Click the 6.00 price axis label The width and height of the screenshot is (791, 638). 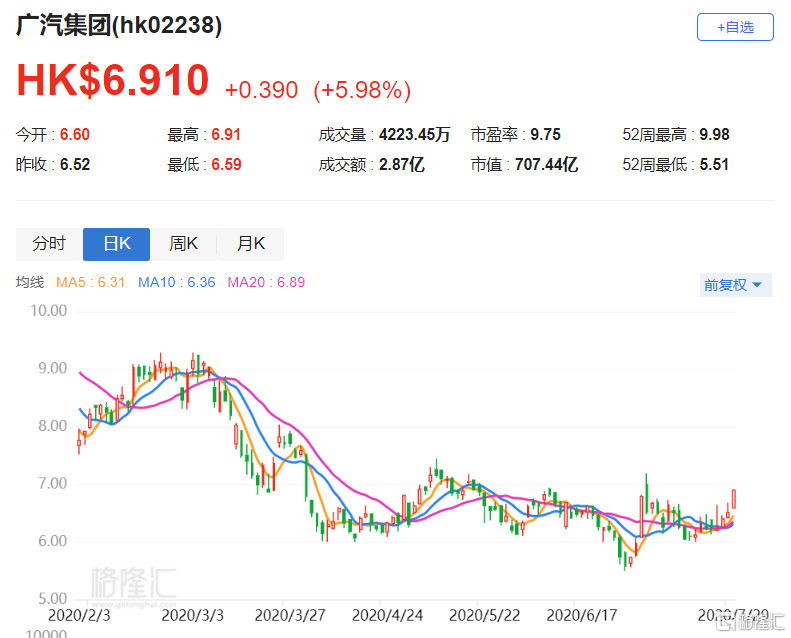point(52,541)
